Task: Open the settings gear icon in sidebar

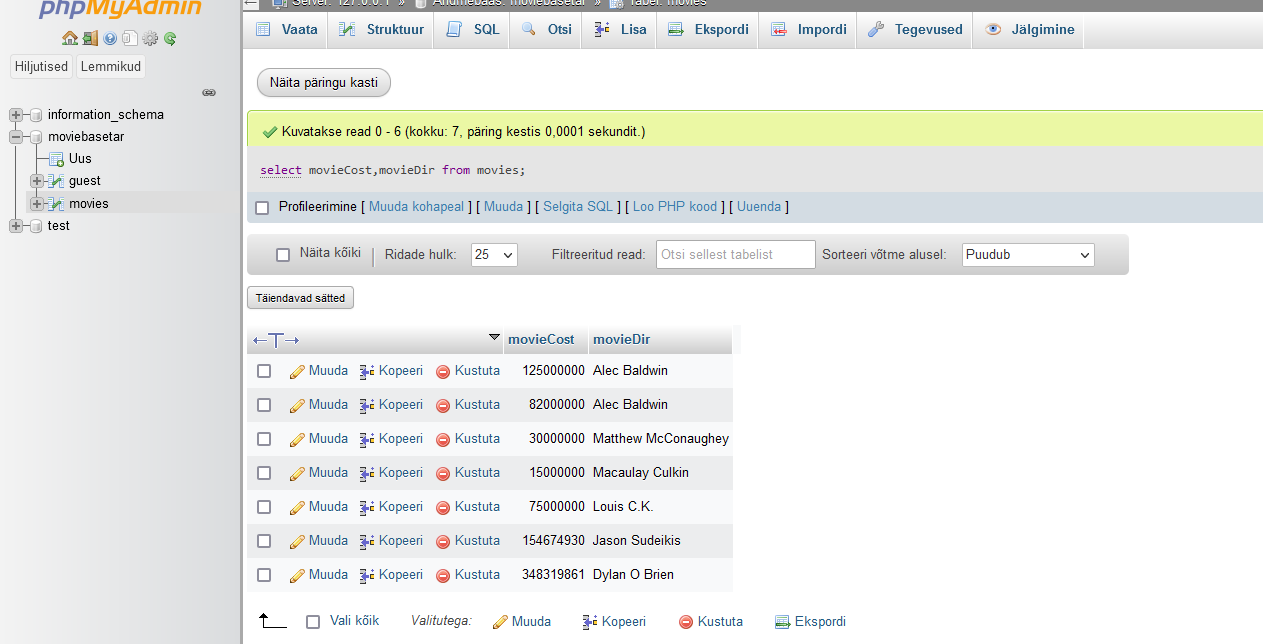Action: [x=150, y=39]
